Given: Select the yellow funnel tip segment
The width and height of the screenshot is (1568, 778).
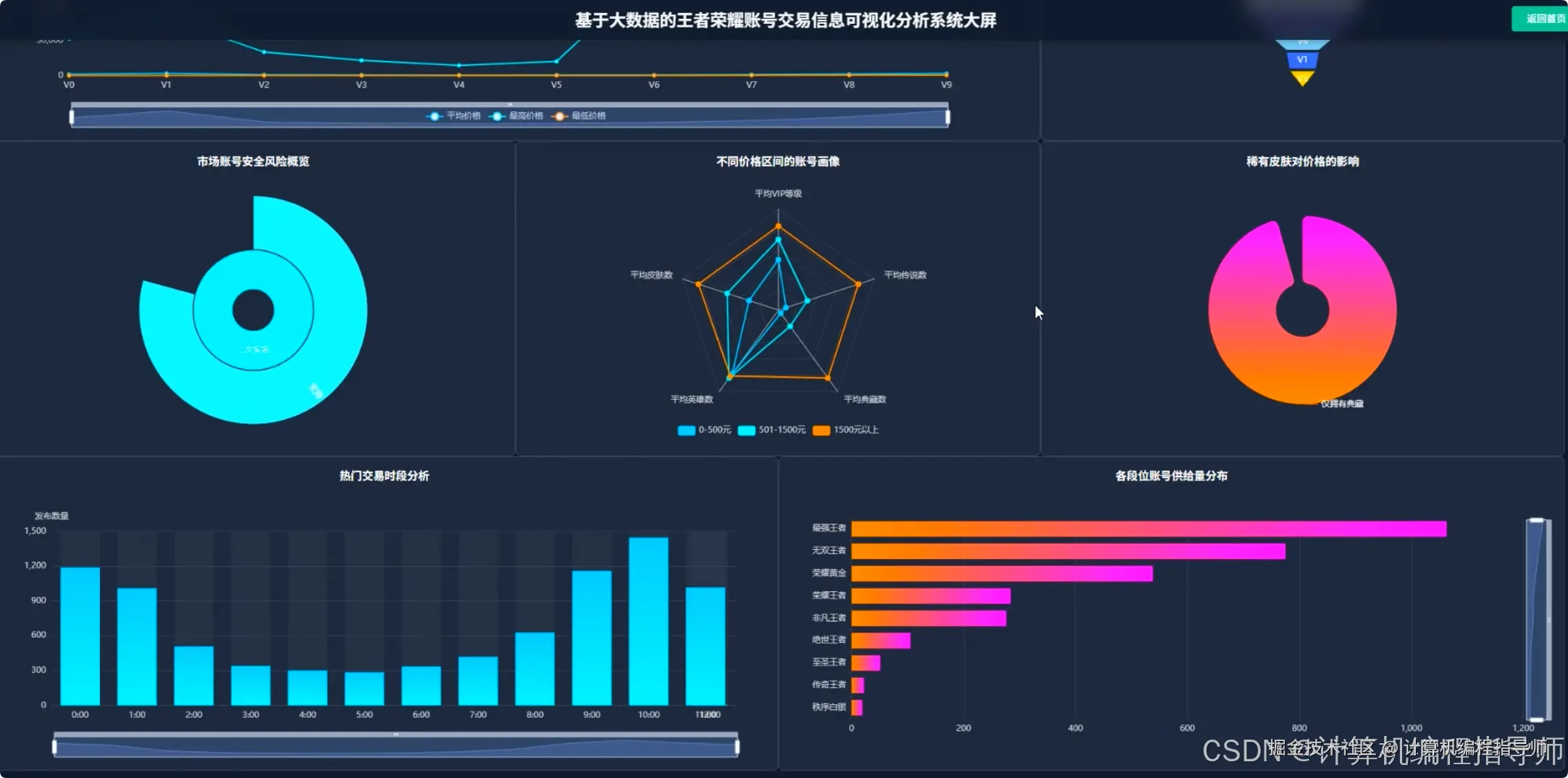Looking at the screenshot, I should tap(1302, 78).
